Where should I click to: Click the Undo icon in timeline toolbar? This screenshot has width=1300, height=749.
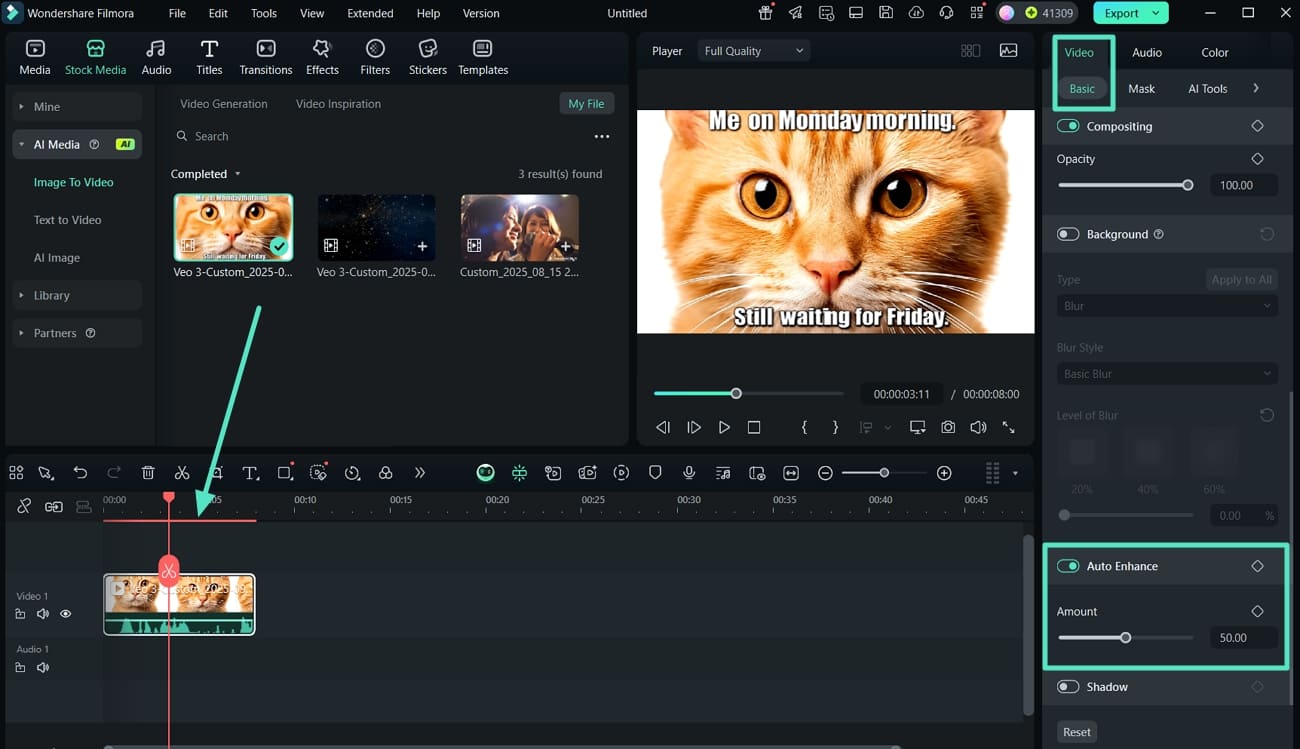80,473
